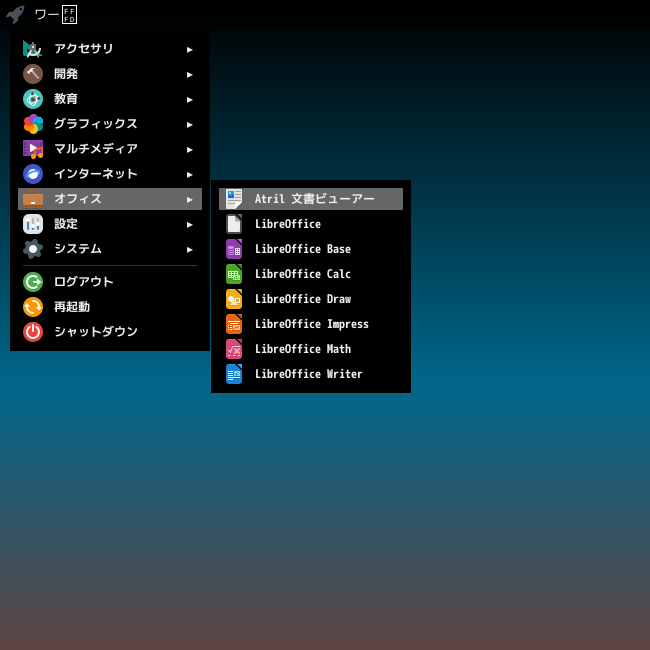Expand the インターネット submenu arrow
Screen dimensions: 650x650
pyautogui.click(x=189, y=175)
